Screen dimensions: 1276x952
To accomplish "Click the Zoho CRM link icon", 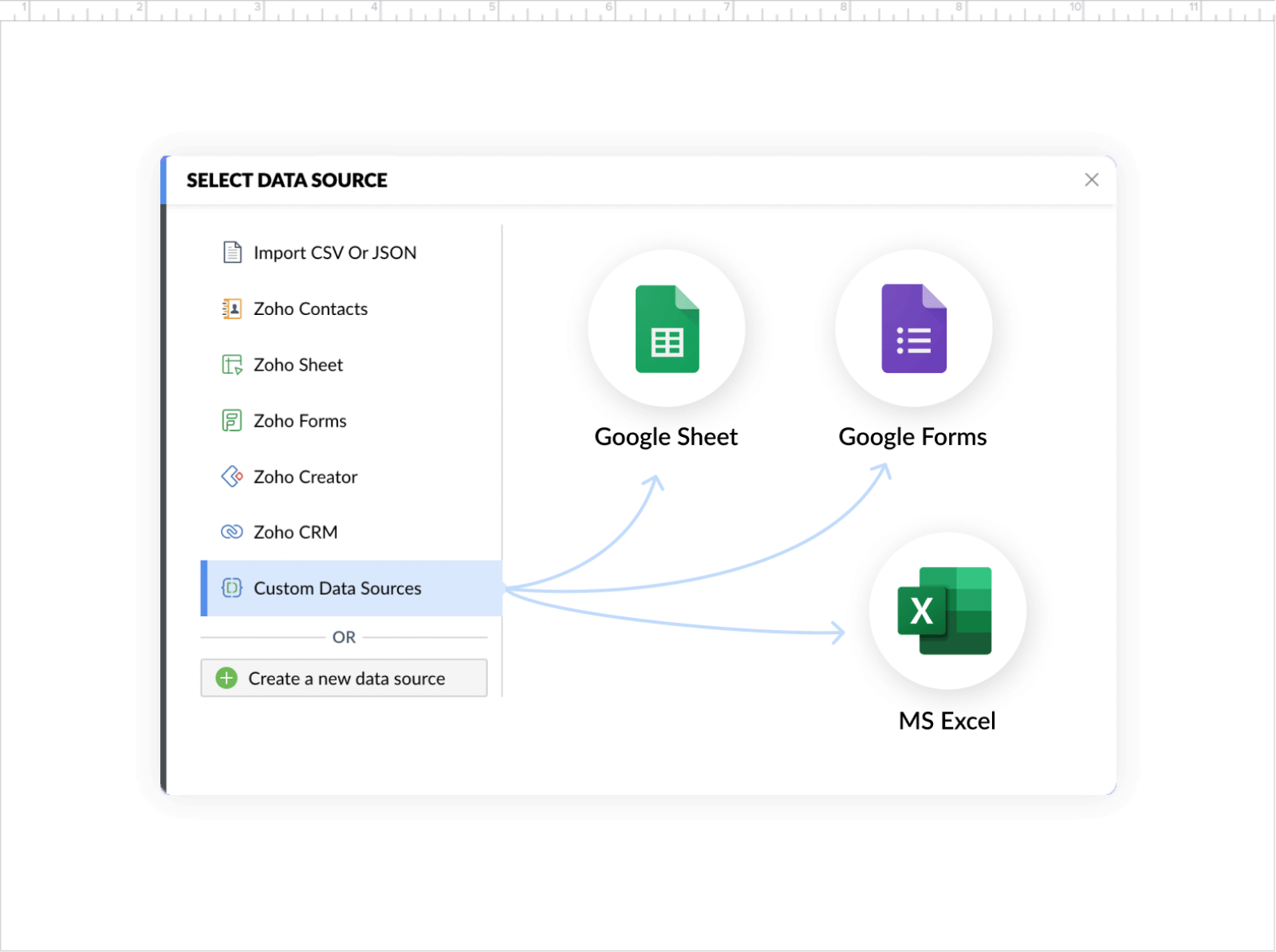I will pos(231,532).
